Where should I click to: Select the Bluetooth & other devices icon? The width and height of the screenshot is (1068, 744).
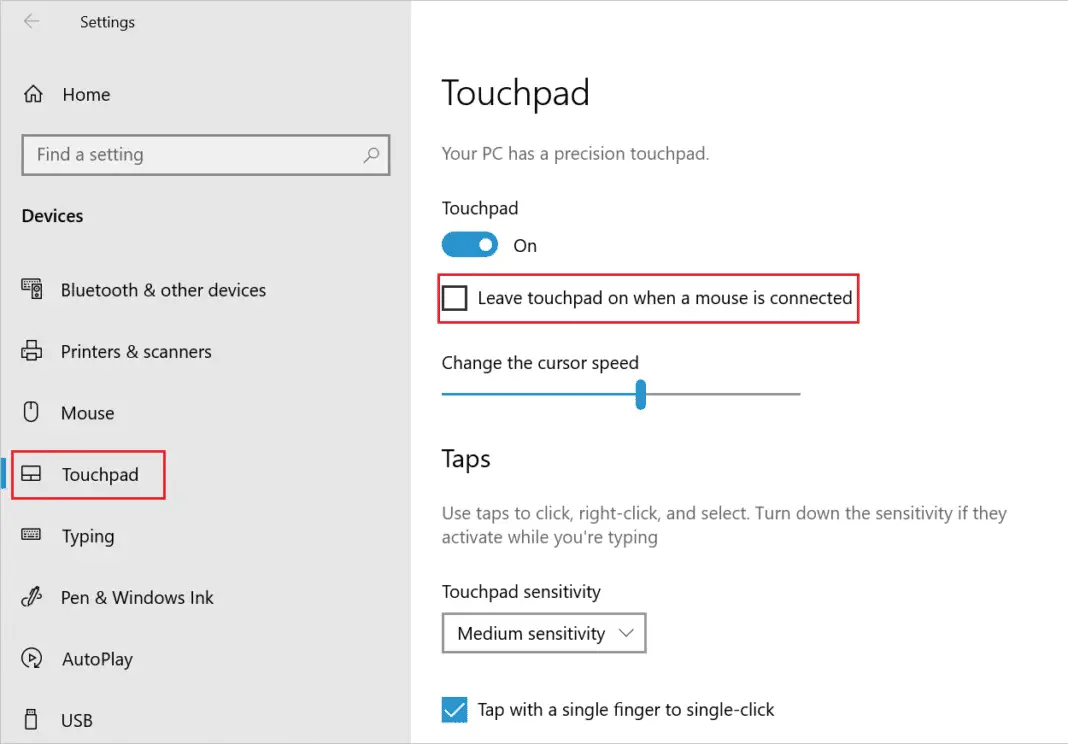click(33, 290)
